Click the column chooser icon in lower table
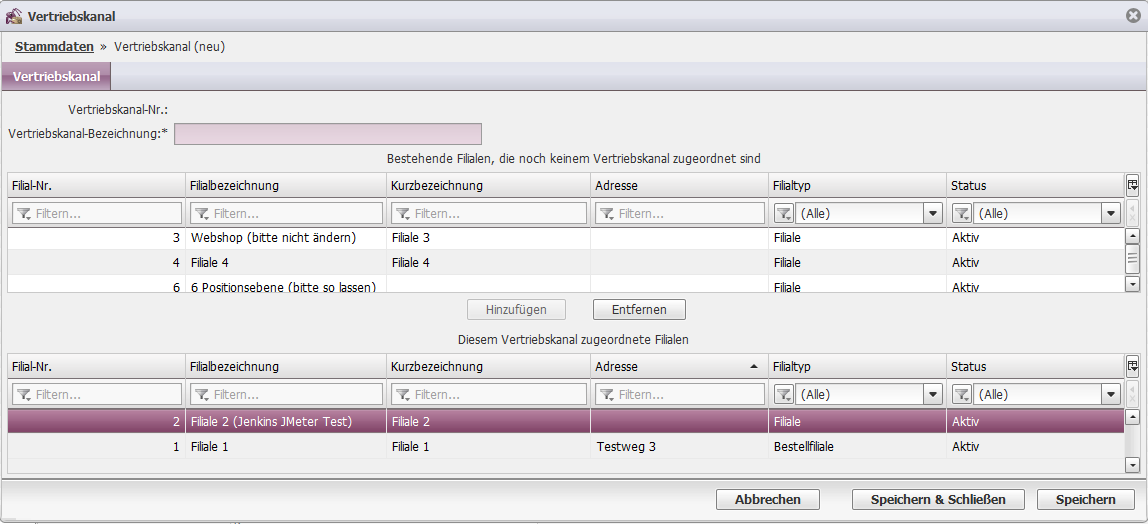Viewport: 1148px width, 524px height. (1132, 366)
